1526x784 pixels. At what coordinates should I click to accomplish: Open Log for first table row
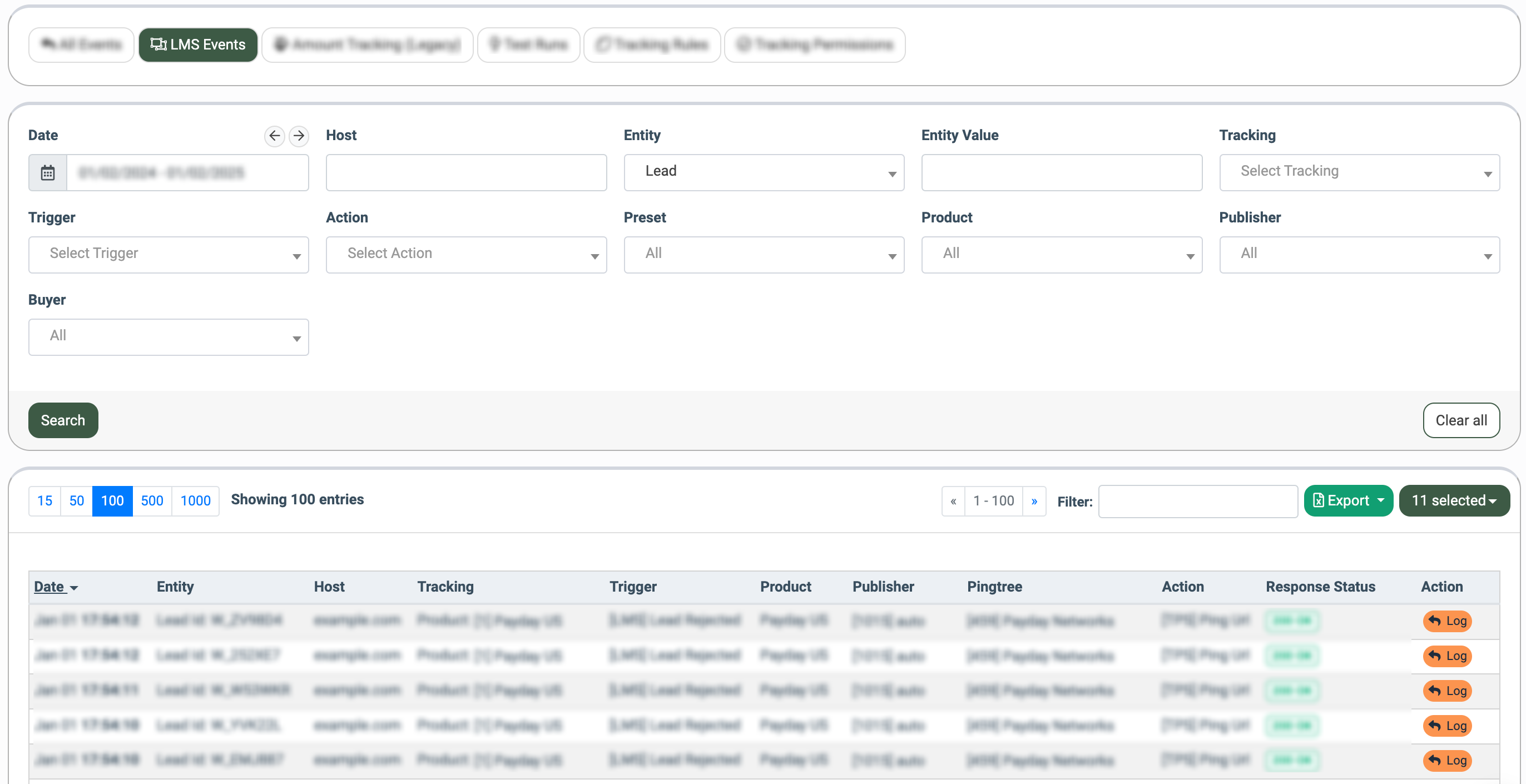[x=1446, y=621]
